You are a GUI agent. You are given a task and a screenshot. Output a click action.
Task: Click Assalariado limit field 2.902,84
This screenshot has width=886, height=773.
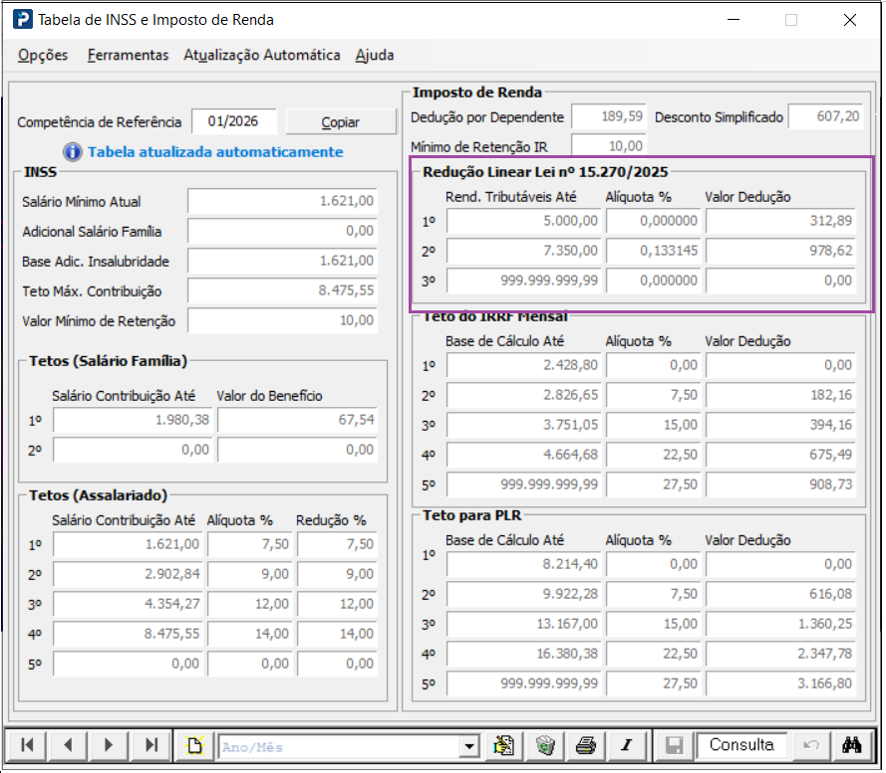(128, 574)
